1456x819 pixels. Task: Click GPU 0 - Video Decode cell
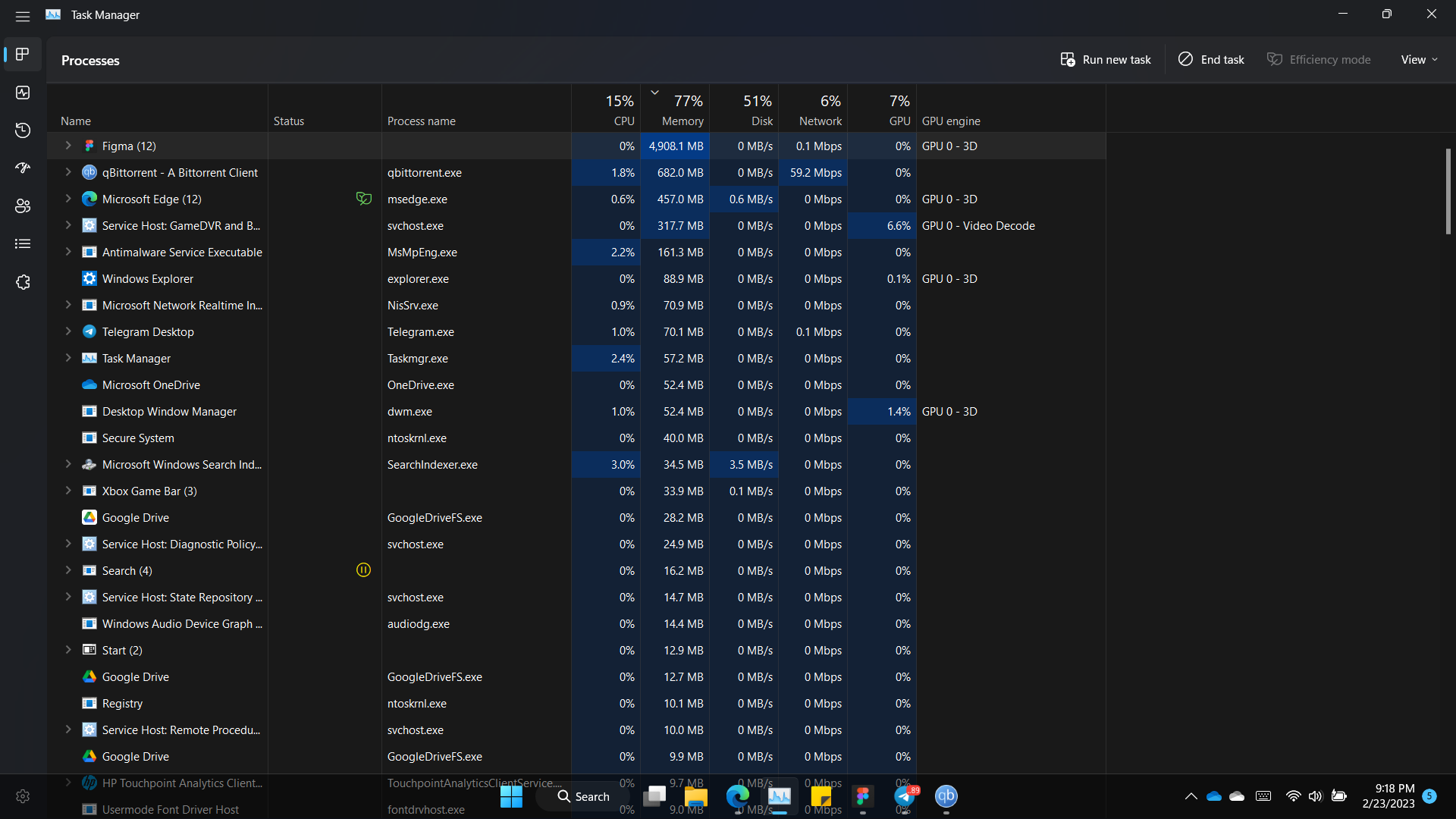click(1011, 225)
